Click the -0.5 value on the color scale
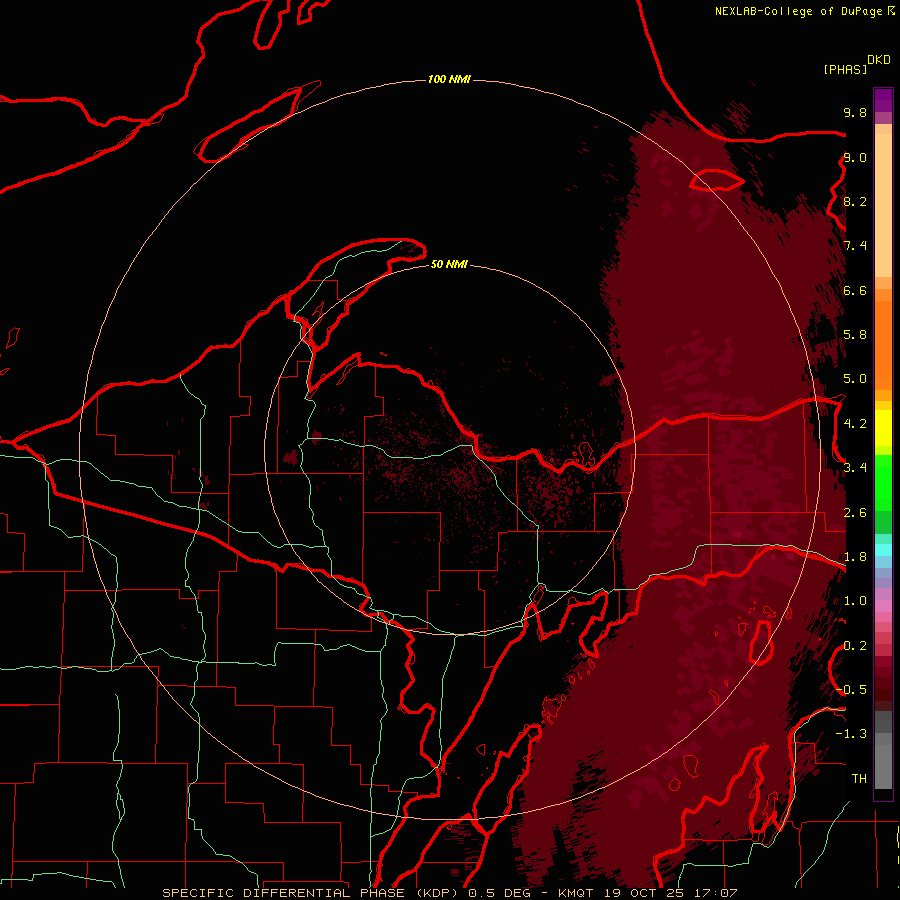 pyautogui.click(x=852, y=690)
